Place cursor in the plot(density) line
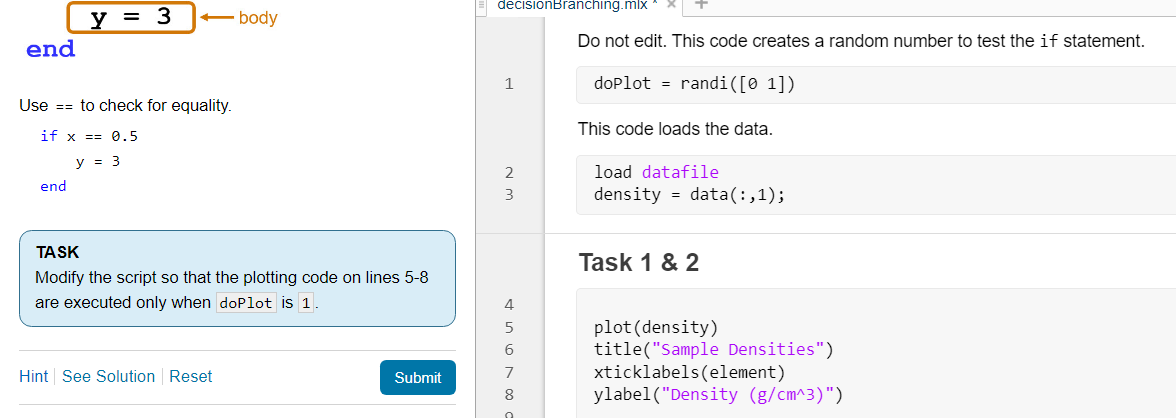 (x=656, y=327)
